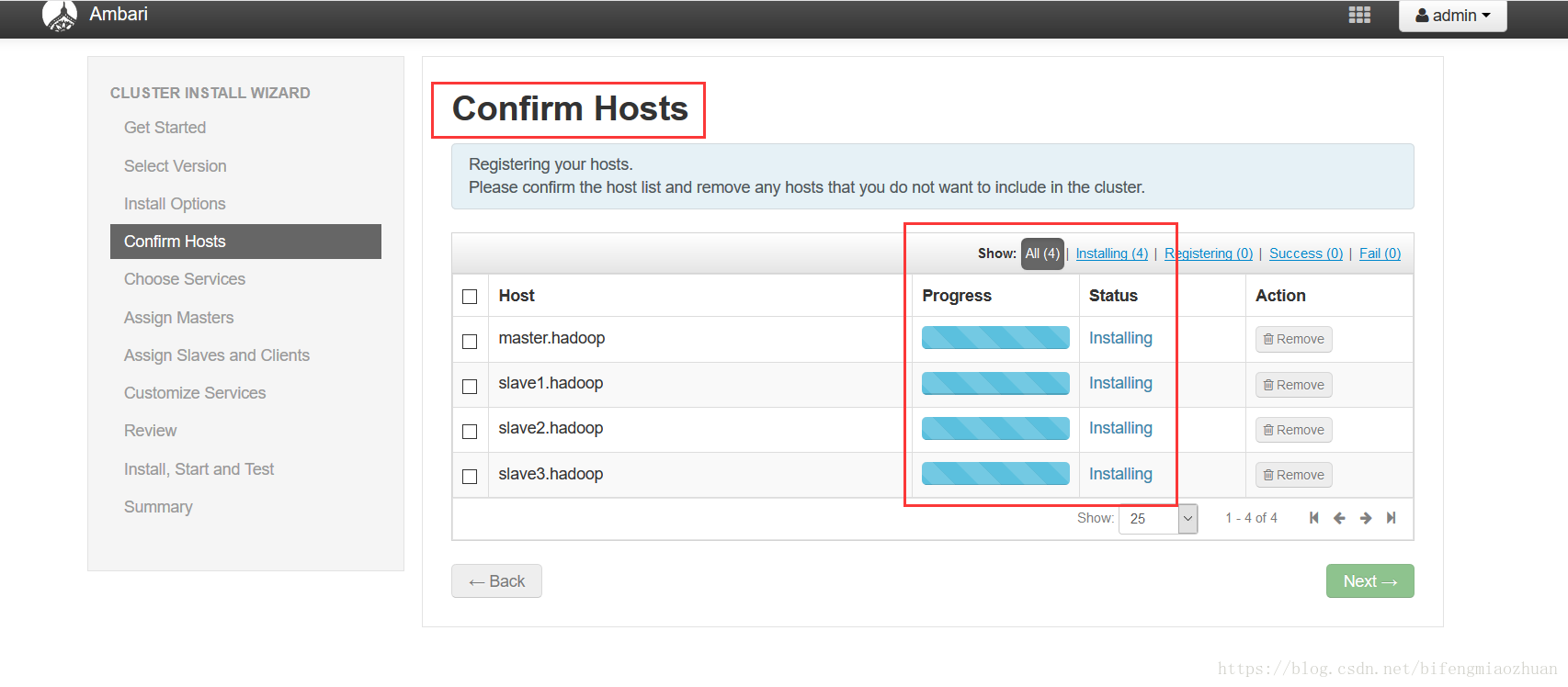Open Customize Services wizard step
This screenshot has width=1568, height=687.
(x=195, y=393)
